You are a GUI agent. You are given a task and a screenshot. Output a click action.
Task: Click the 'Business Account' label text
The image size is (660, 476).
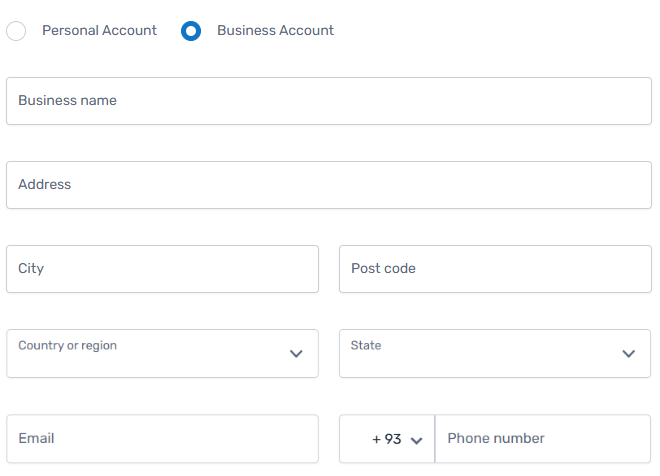pyautogui.click(x=275, y=31)
